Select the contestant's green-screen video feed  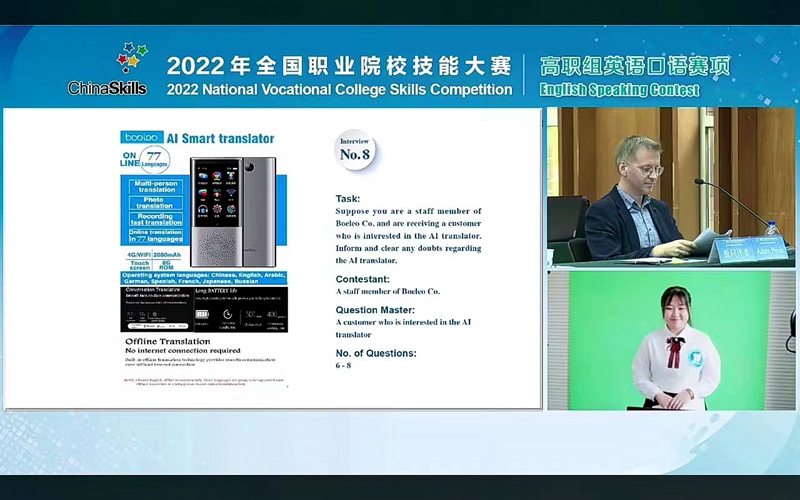click(x=671, y=340)
